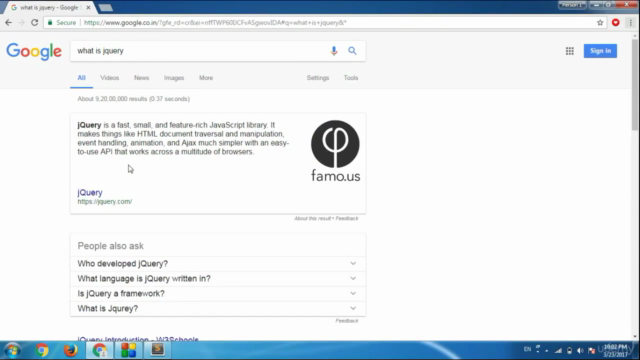Open the Tools search options
640x360 pixels.
click(351, 78)
